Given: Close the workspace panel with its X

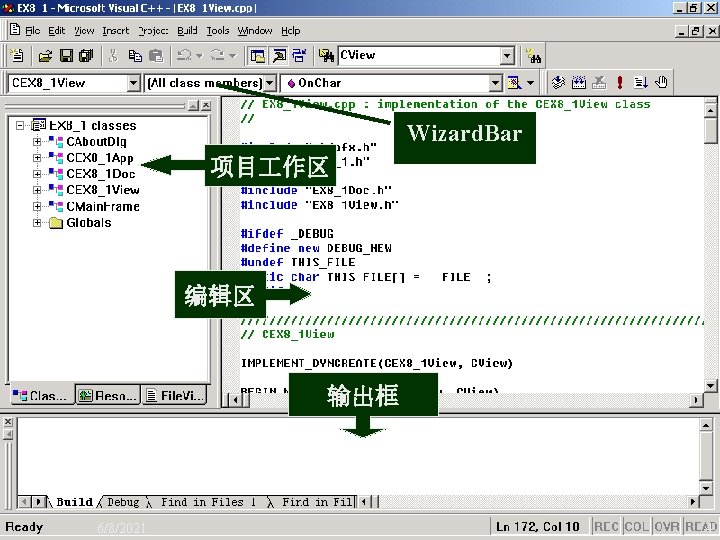Looking at the screenshot, I should tap(206, 105).
